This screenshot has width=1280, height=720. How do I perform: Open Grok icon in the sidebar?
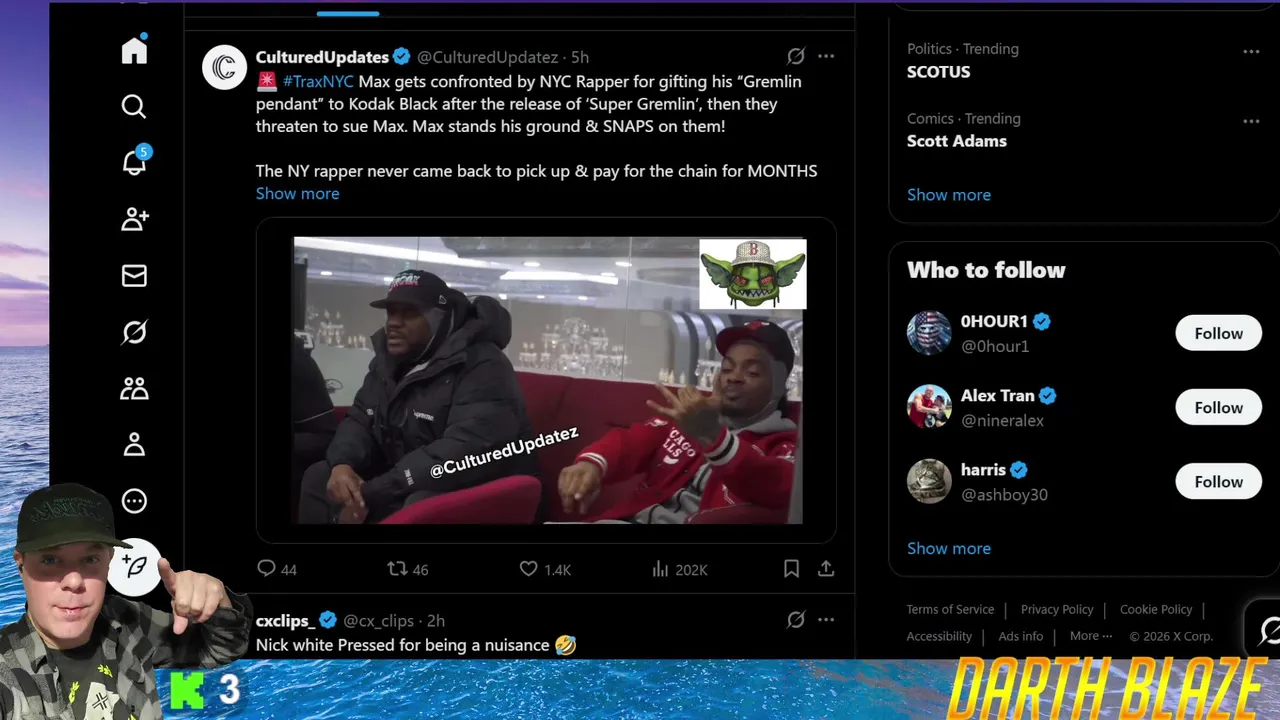tap(134, 332)
